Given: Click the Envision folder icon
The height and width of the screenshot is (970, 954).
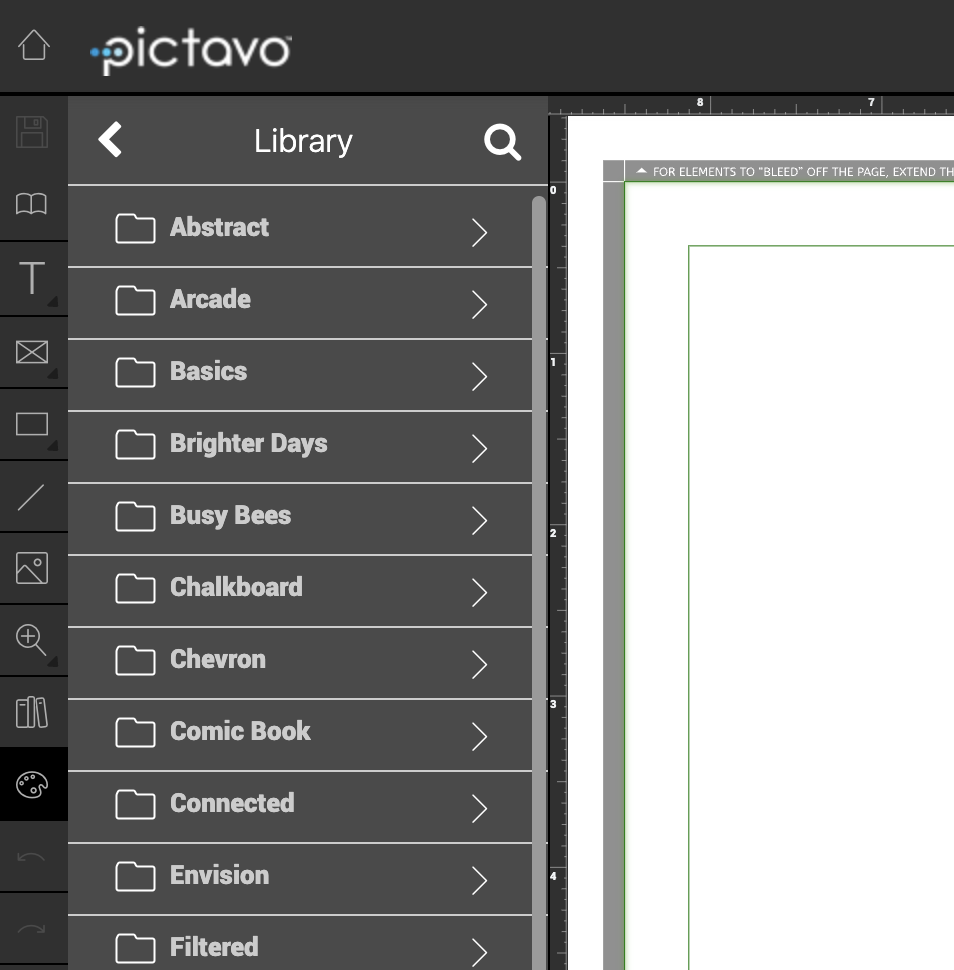Looking at the screenshot, I should (135, 877).
